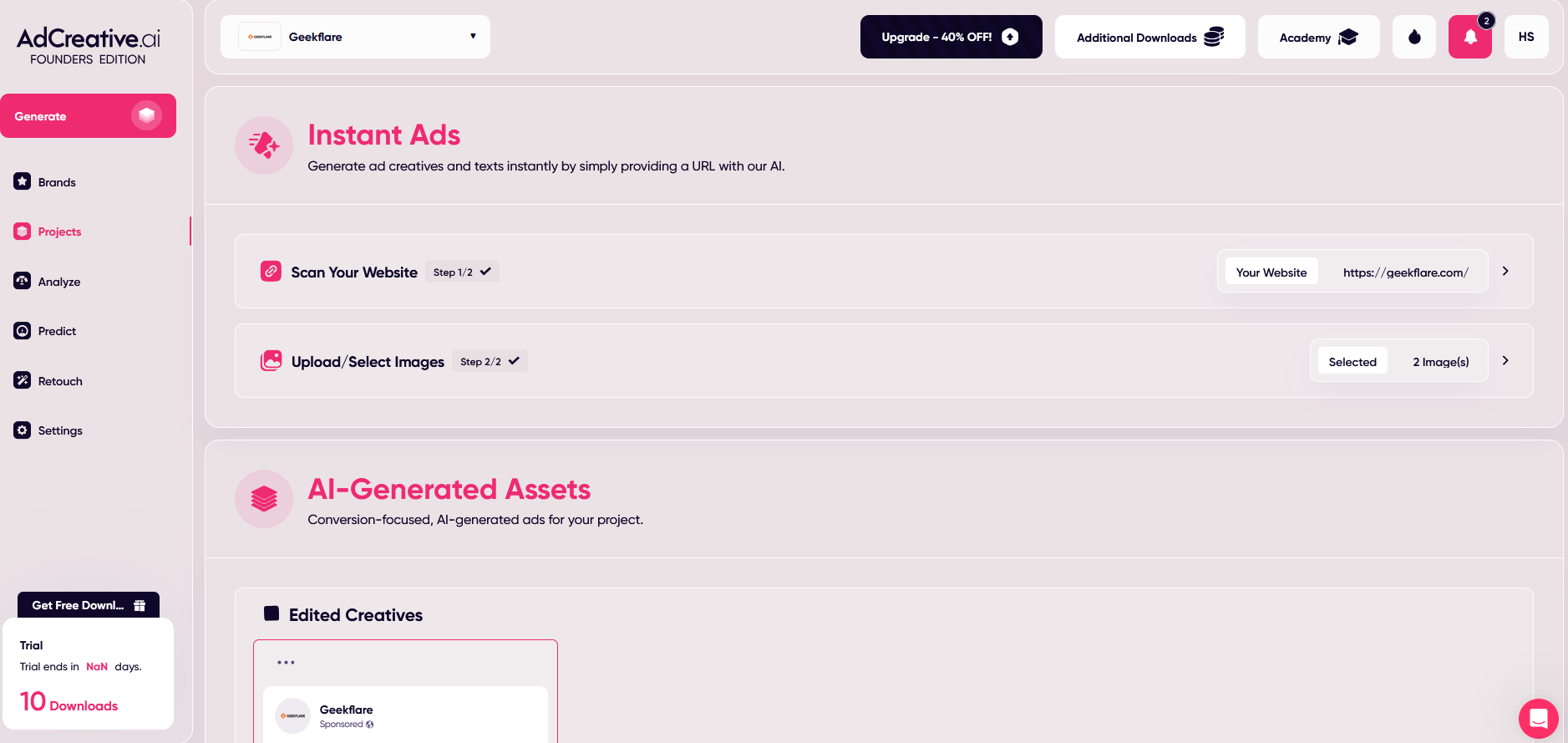The width and height of the screenshot is (1568, 743).
Task: Open Brands in the sidebar
Action: point(57,182)
